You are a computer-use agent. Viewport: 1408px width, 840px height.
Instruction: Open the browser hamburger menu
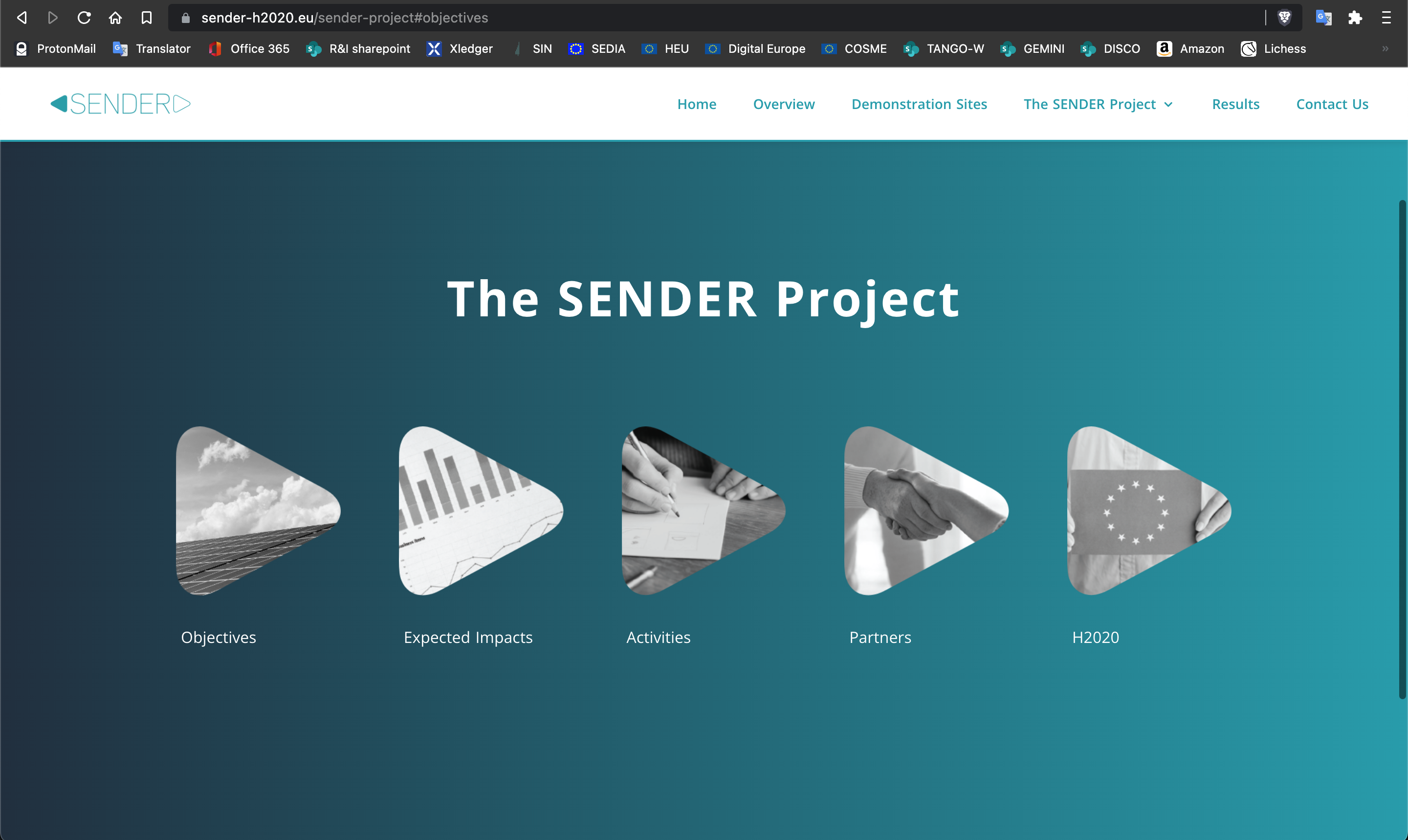click(x=1386, y=18)
